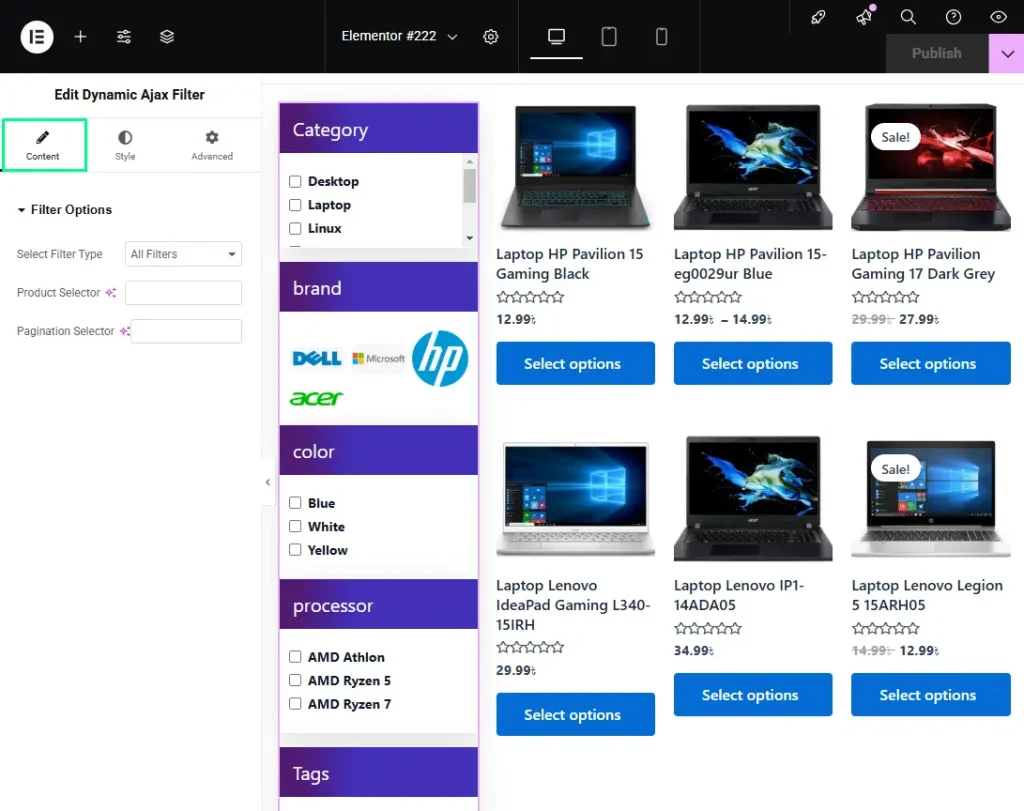Open Laptop HP Pavilion 15 Gaming Black title

(569, 264)
